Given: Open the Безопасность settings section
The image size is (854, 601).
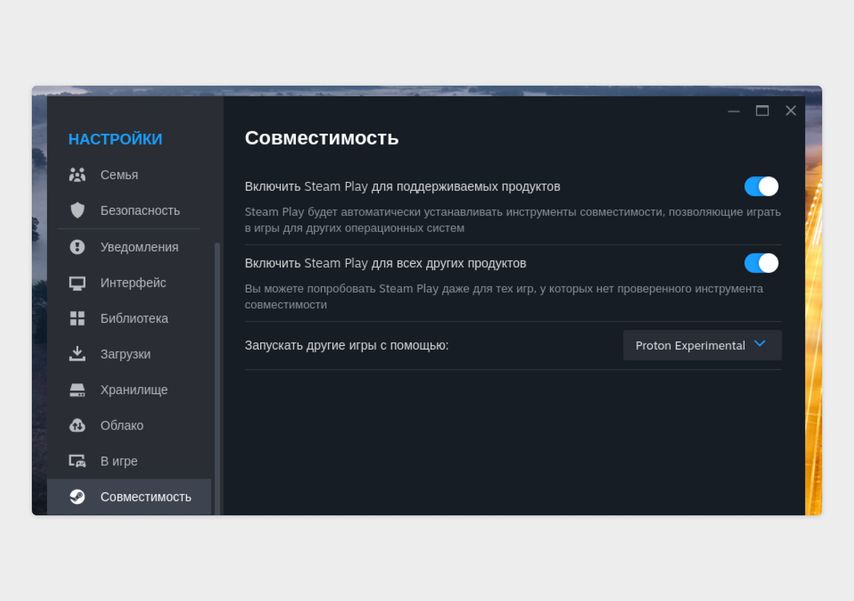Looking at the screenshot, I should click(129, 210).
